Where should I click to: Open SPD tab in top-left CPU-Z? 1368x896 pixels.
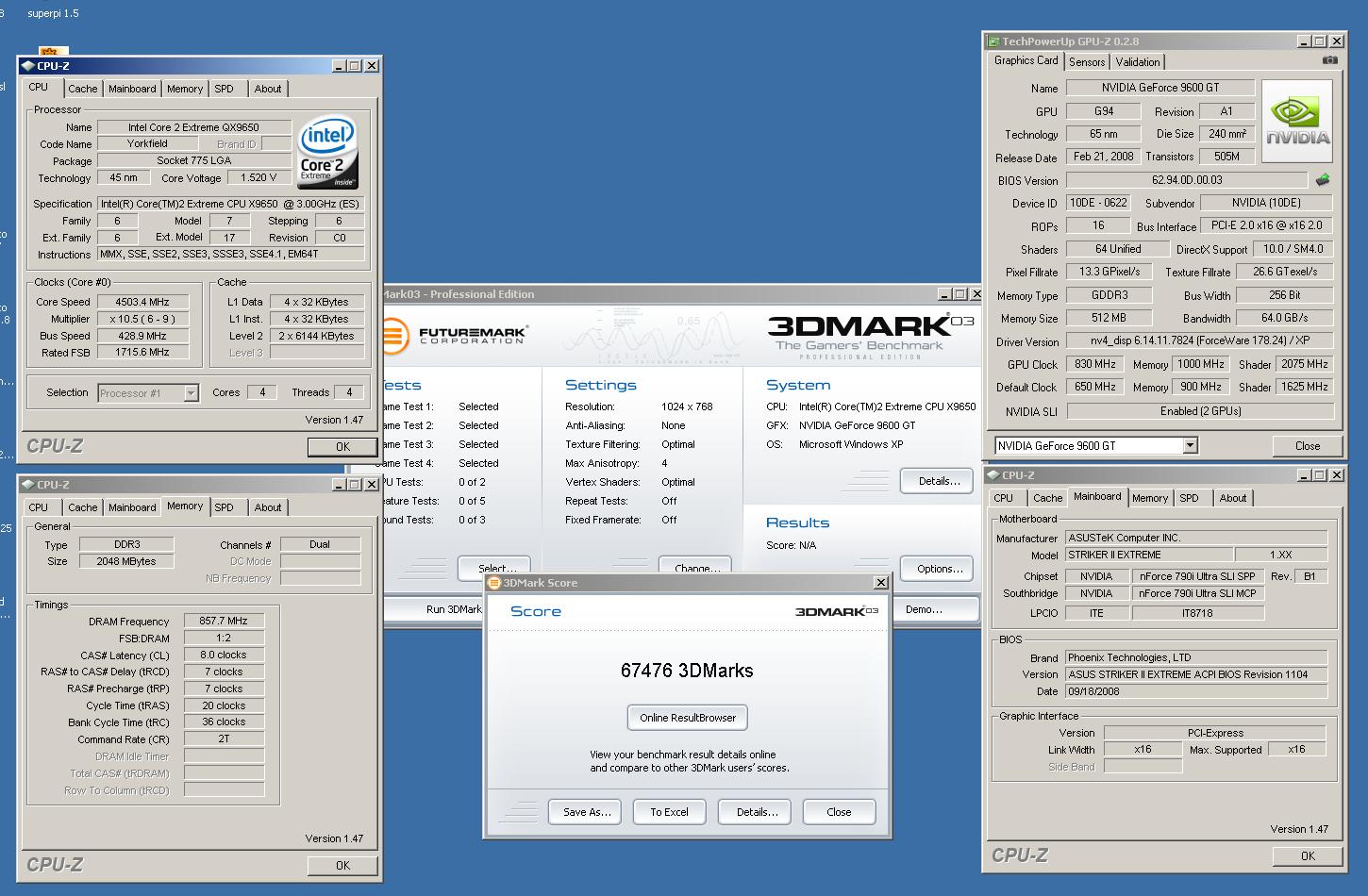click(x=225, y=89)
